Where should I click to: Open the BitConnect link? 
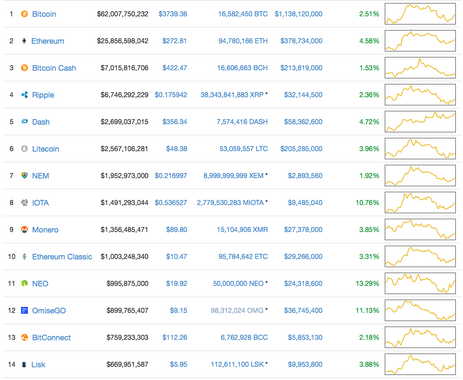pyautogui.click(x=51, y=338)
